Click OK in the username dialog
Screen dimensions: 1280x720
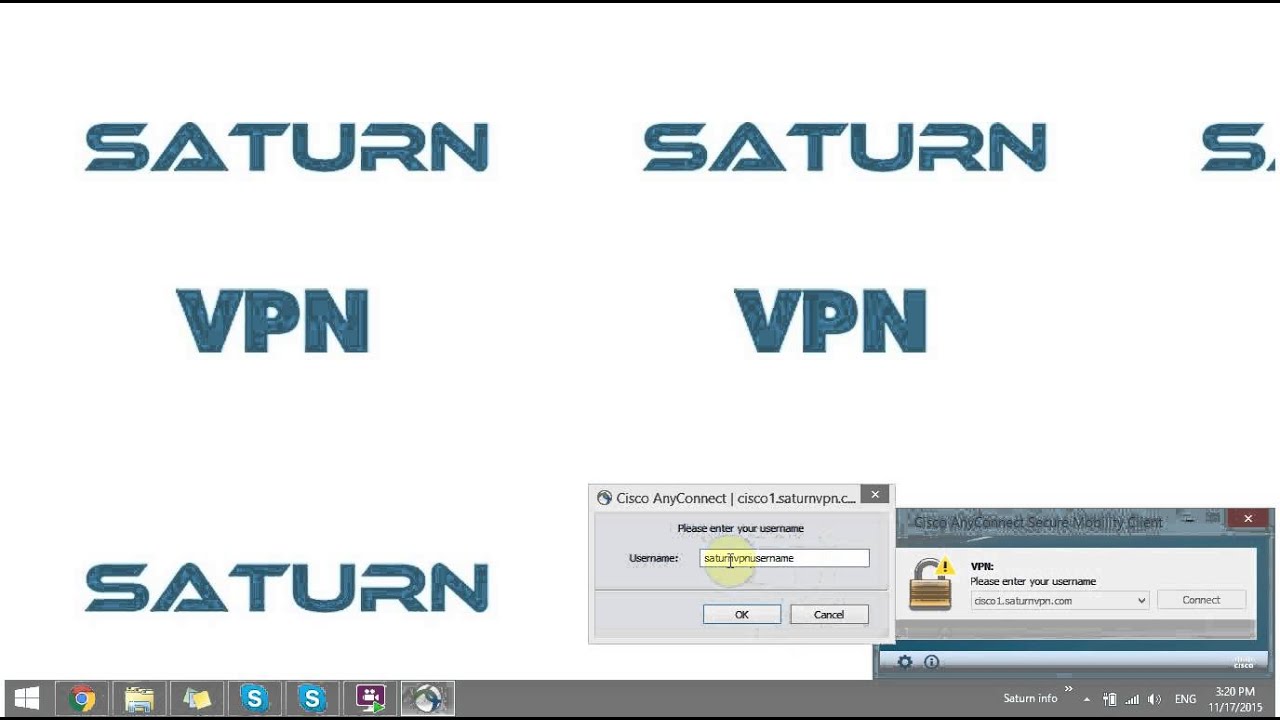(x=742, y=614)
